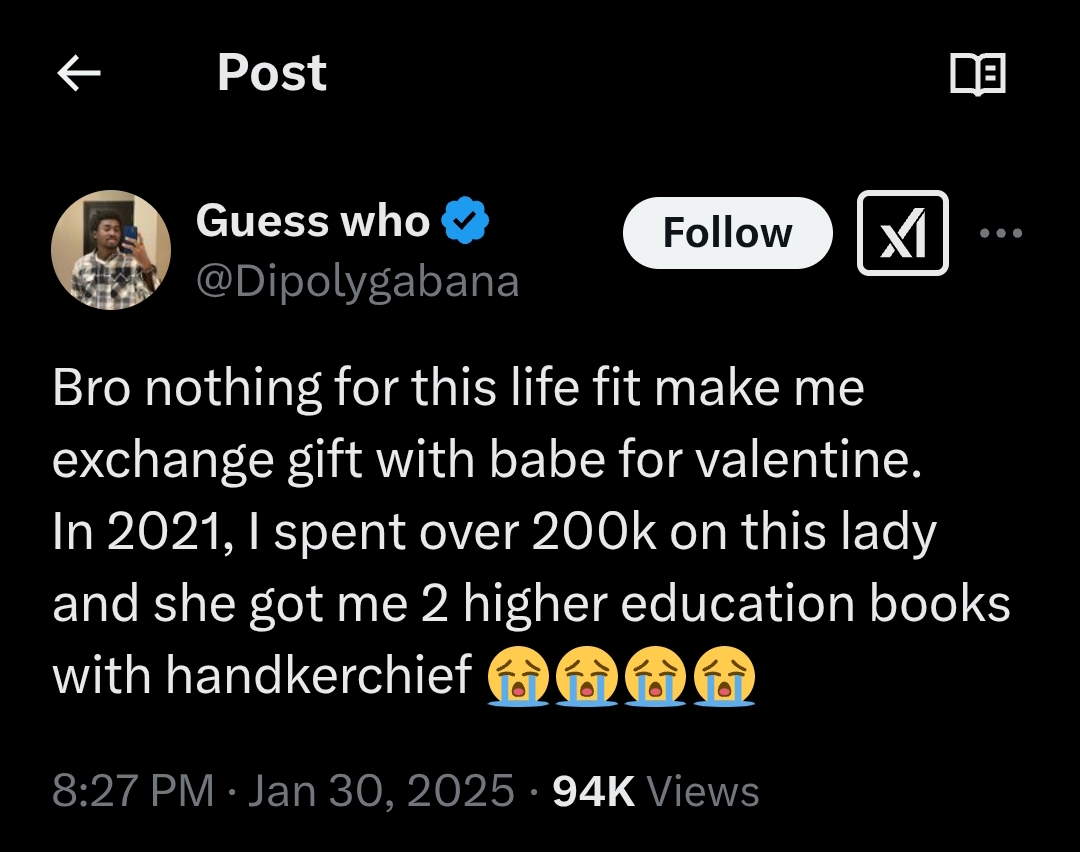The height and width of the screenshot is (852, 1080).
Task: Open the "Guess who" display name
Action: (x=312, y=220)
